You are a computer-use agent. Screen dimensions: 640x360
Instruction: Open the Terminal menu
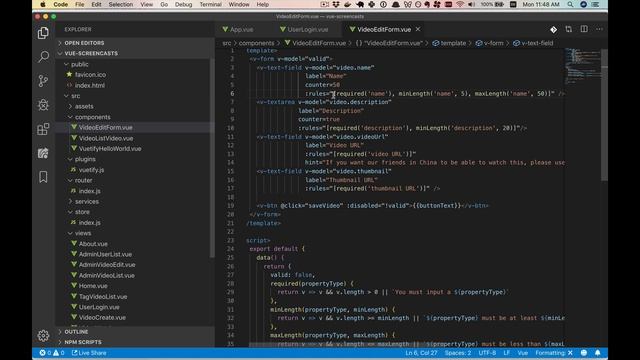[x=211, y=4]
